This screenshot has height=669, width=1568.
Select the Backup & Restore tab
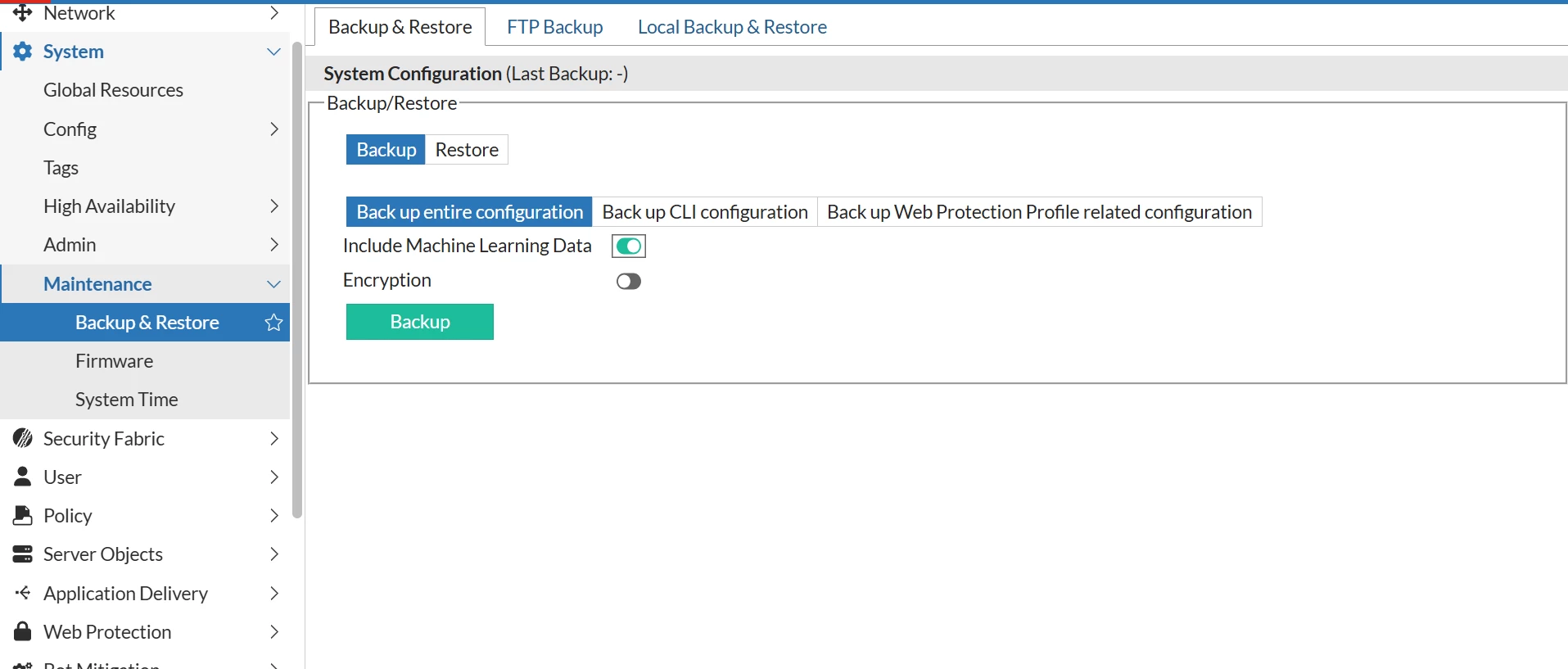(x=400, y=27)
